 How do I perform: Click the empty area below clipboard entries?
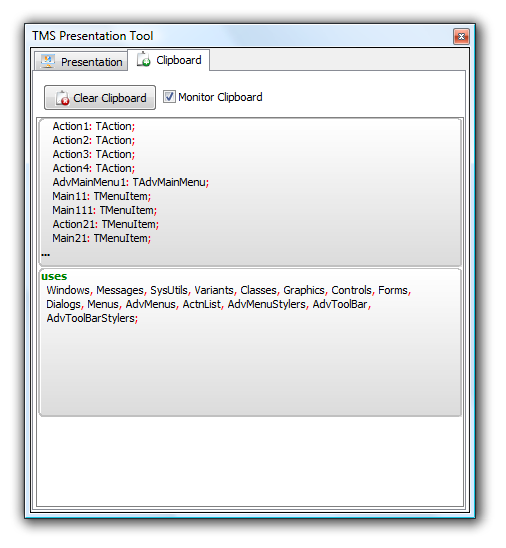pos(250,461)
